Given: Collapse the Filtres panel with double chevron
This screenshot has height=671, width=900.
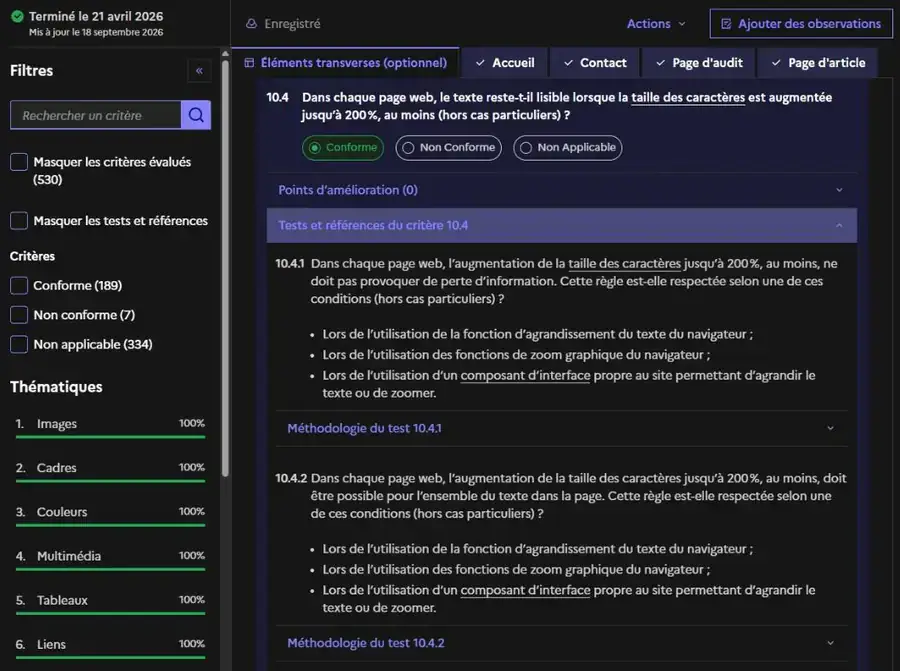Looking at the screenshot, I should coord(199,71).
